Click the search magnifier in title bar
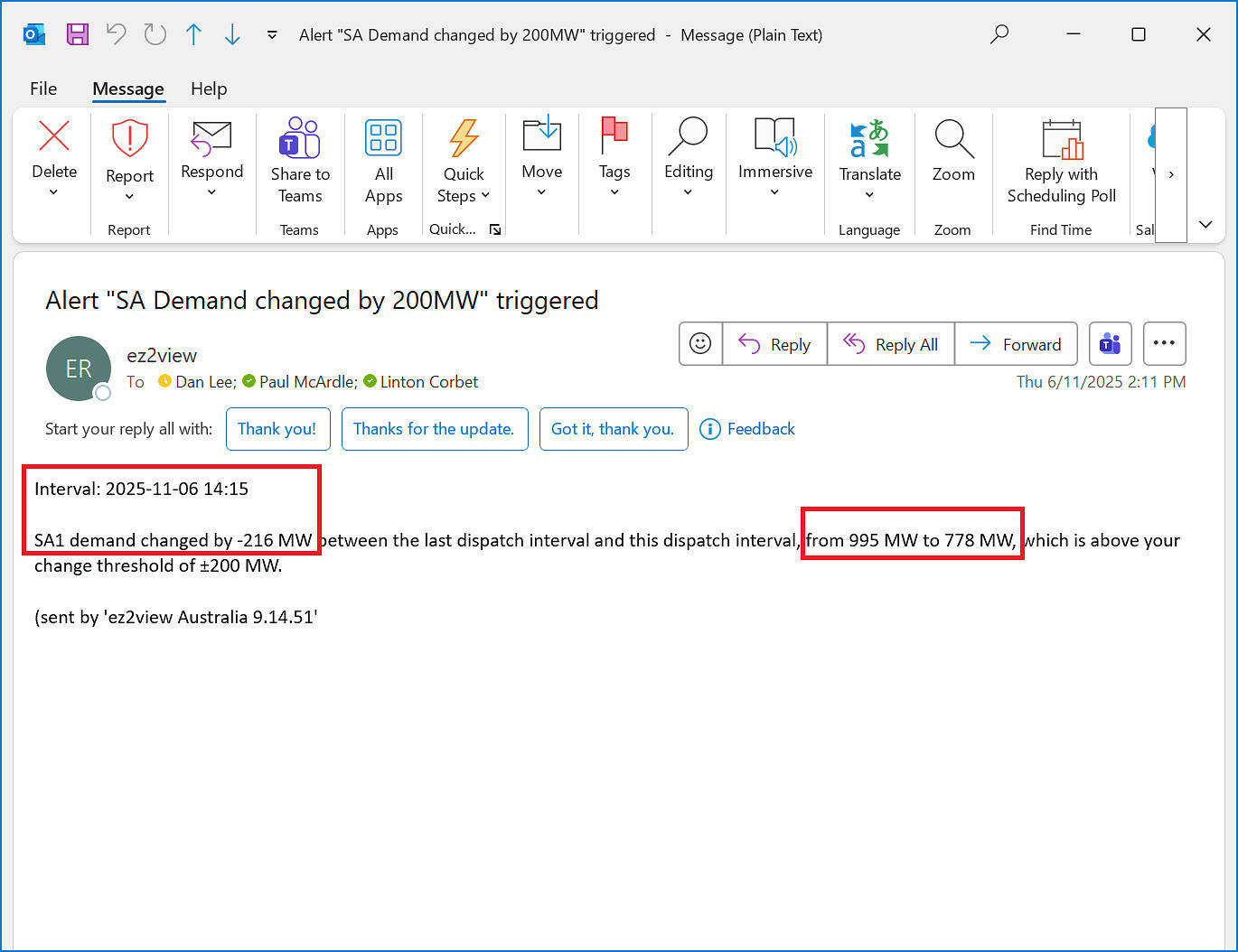This screenshot has width=1238, height=952. coord(999,34)
